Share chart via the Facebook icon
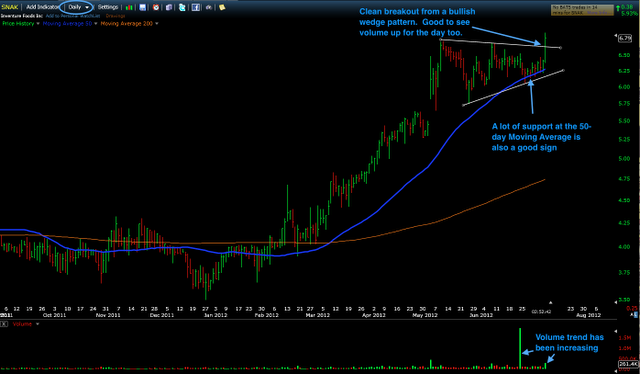This screenshot has width=640, height=374. [196, 7]
